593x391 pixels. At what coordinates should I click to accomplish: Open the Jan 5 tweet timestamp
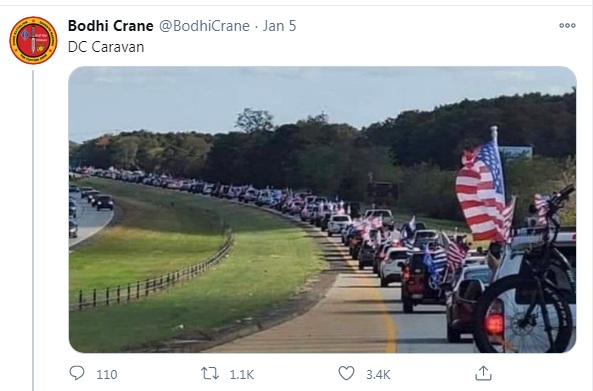(279, 26)
